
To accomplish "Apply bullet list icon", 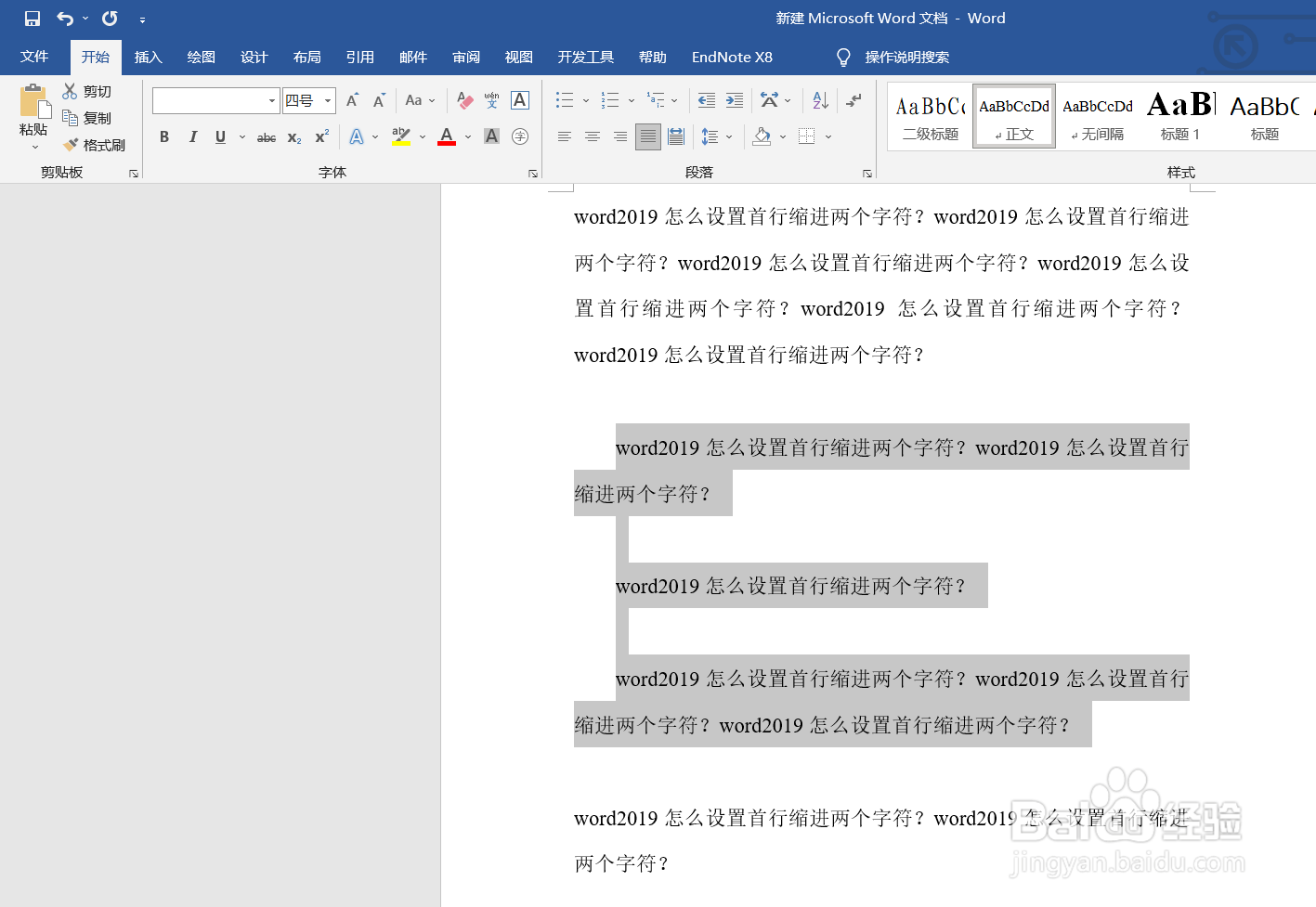I will 564,100.
